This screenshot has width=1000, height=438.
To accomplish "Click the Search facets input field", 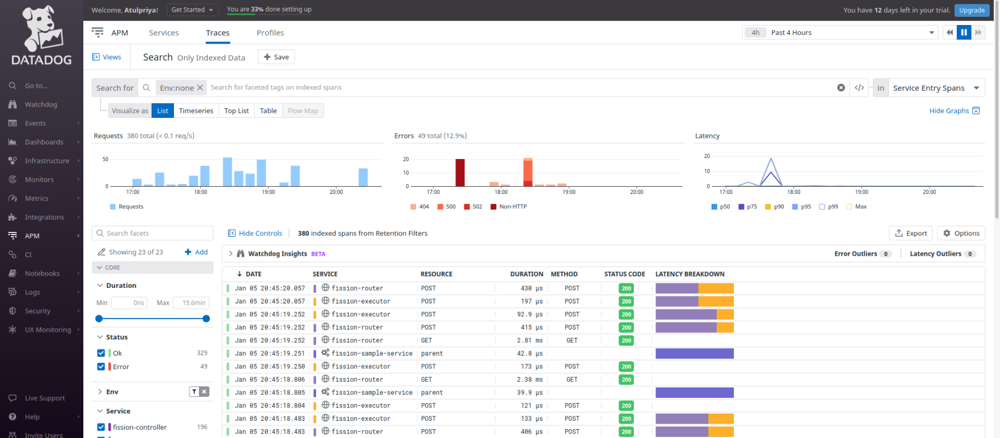I will tap(155, 233).
